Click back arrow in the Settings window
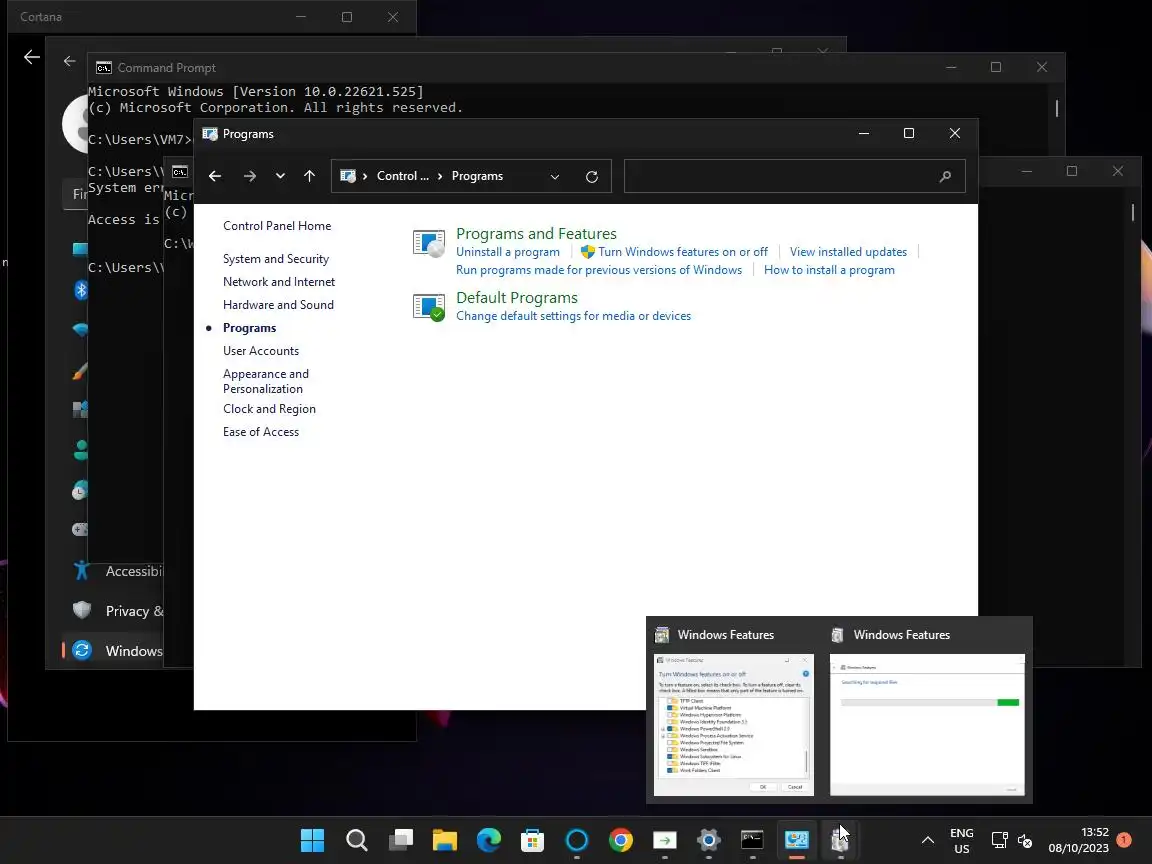Screen dimensions: 1152x864 (x=70, y=62)
